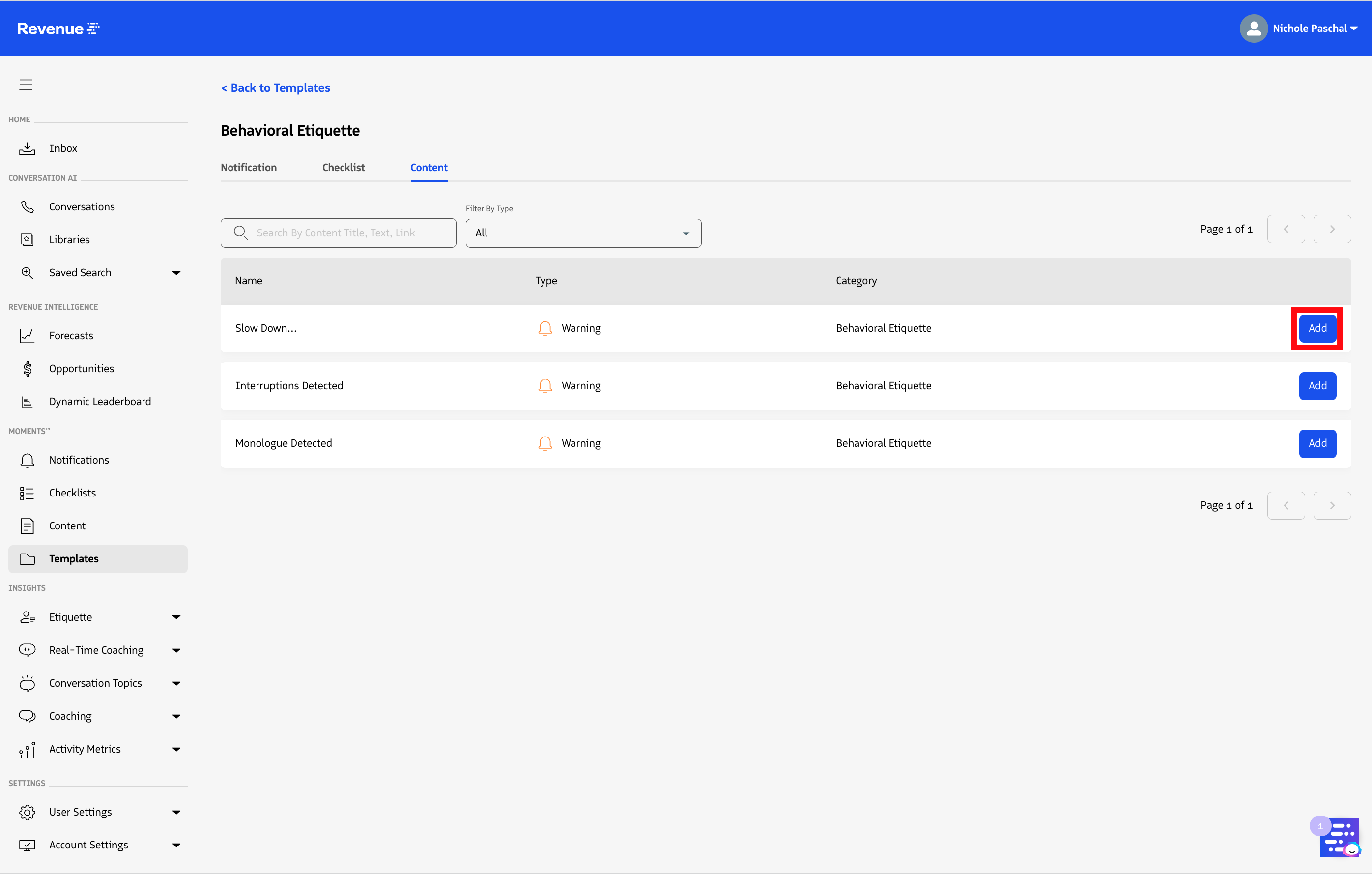Expand the Conversation Topics submenu arrow
This screenshot has width=1372, height=875.
[176, 683]
